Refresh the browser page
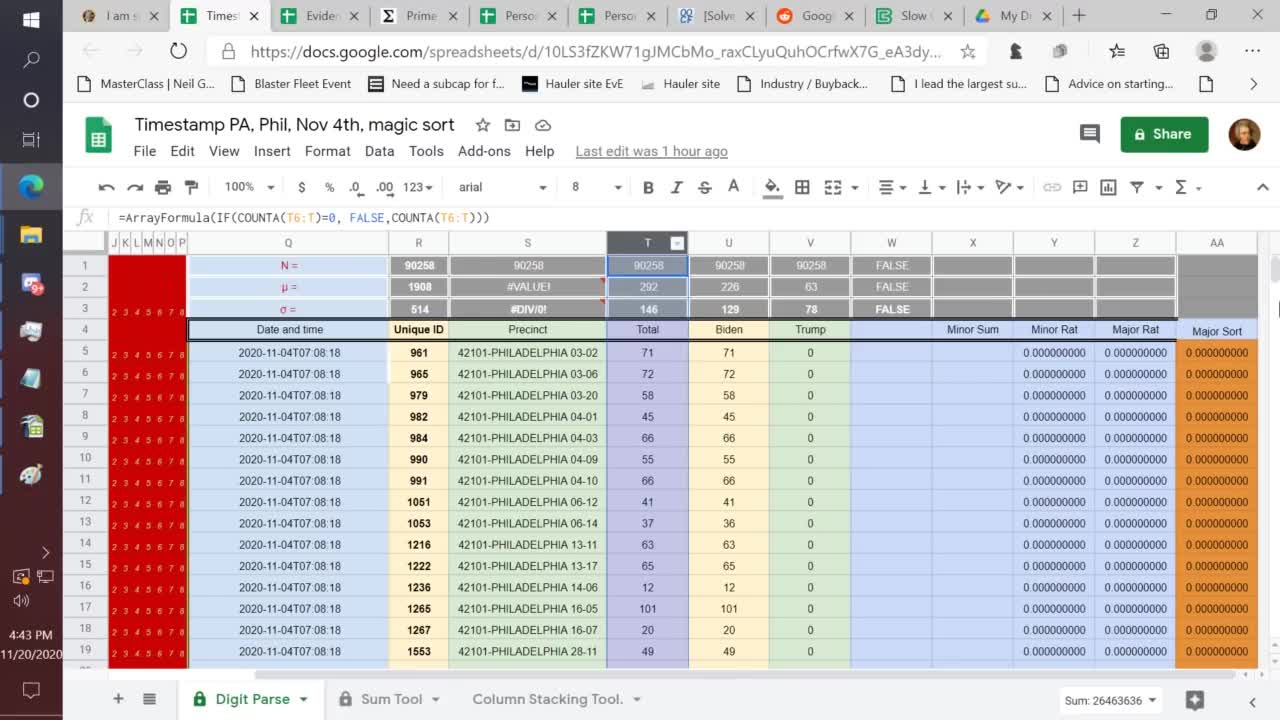The image size is (1280, 720). [x=178, y=51]
